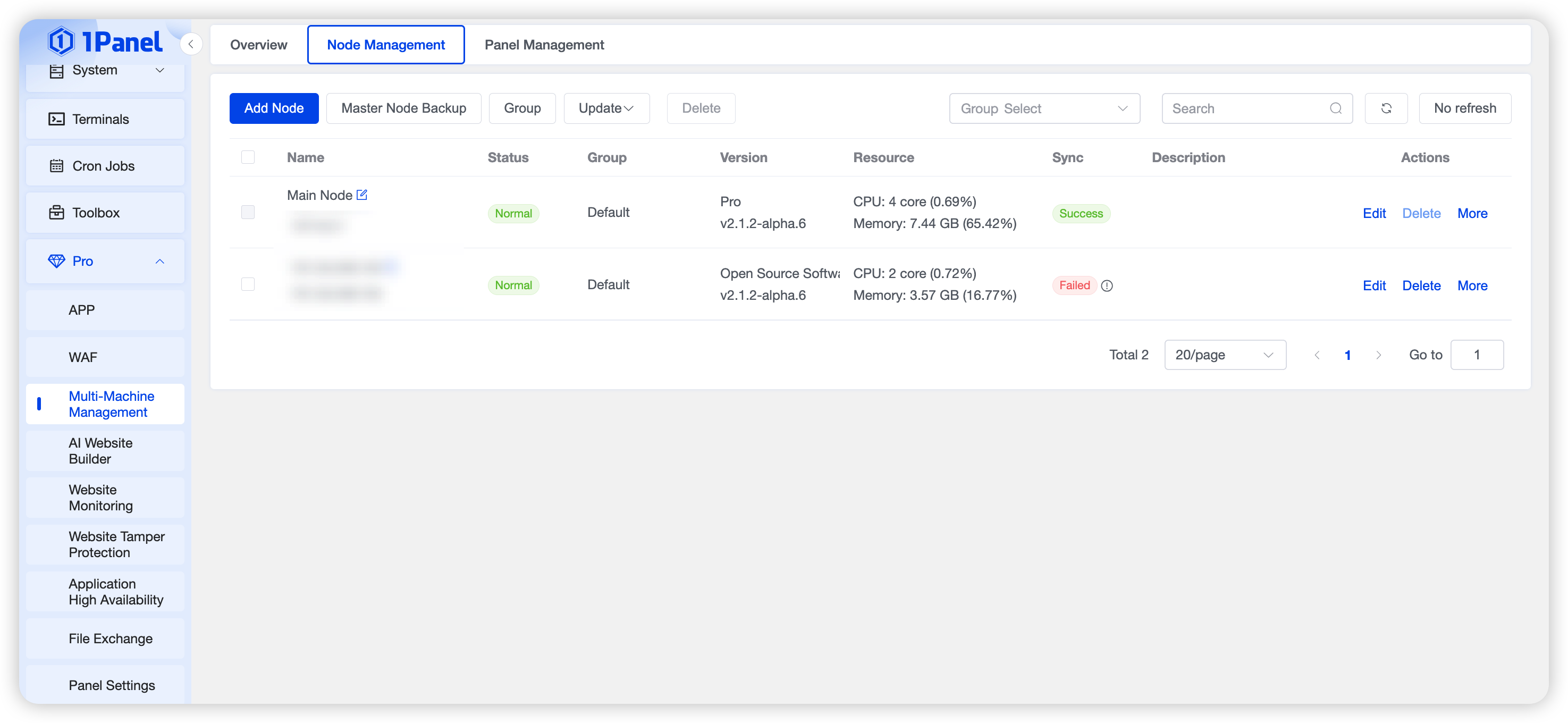Switch to the Overview tab
Screen dimensions: 1568x723
[x=259, y=45]
